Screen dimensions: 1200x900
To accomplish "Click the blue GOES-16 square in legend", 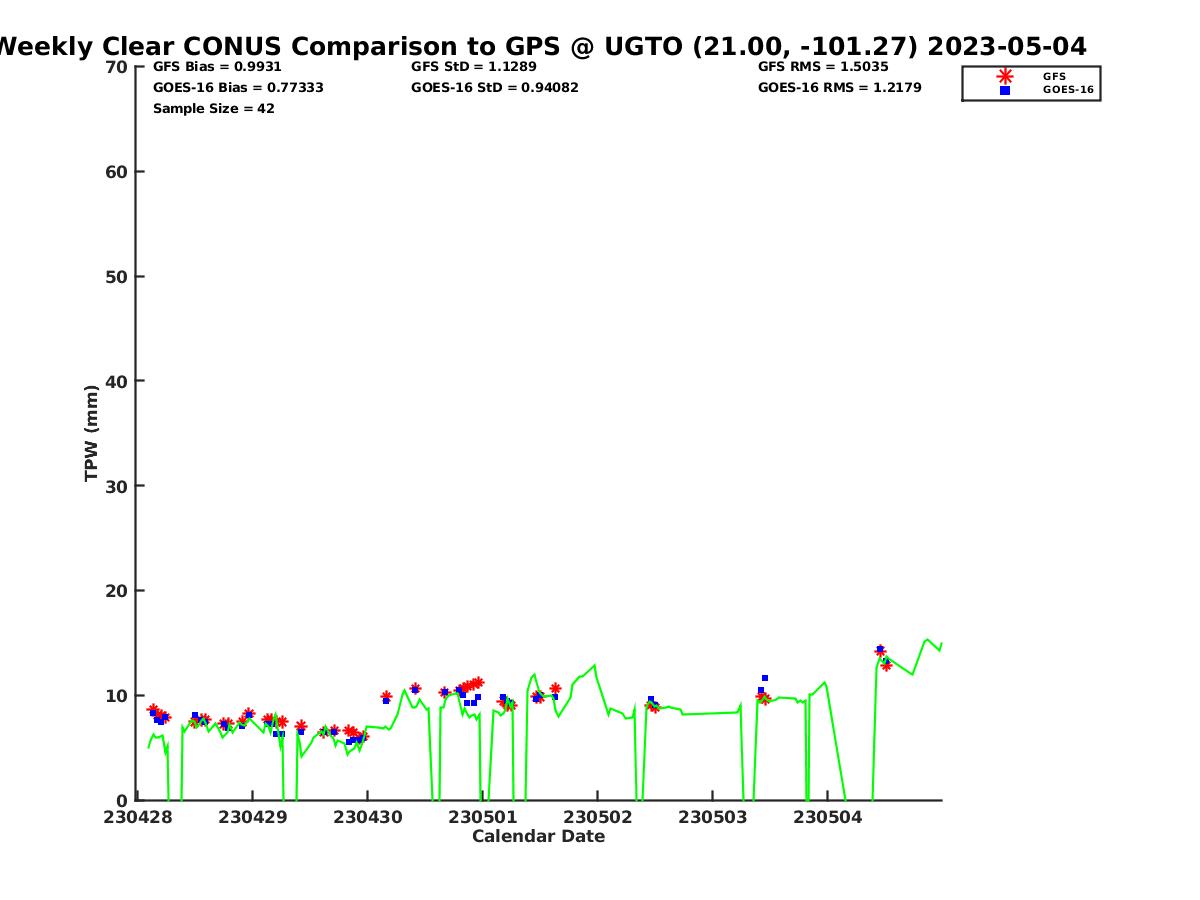I will click(1005, 90).
